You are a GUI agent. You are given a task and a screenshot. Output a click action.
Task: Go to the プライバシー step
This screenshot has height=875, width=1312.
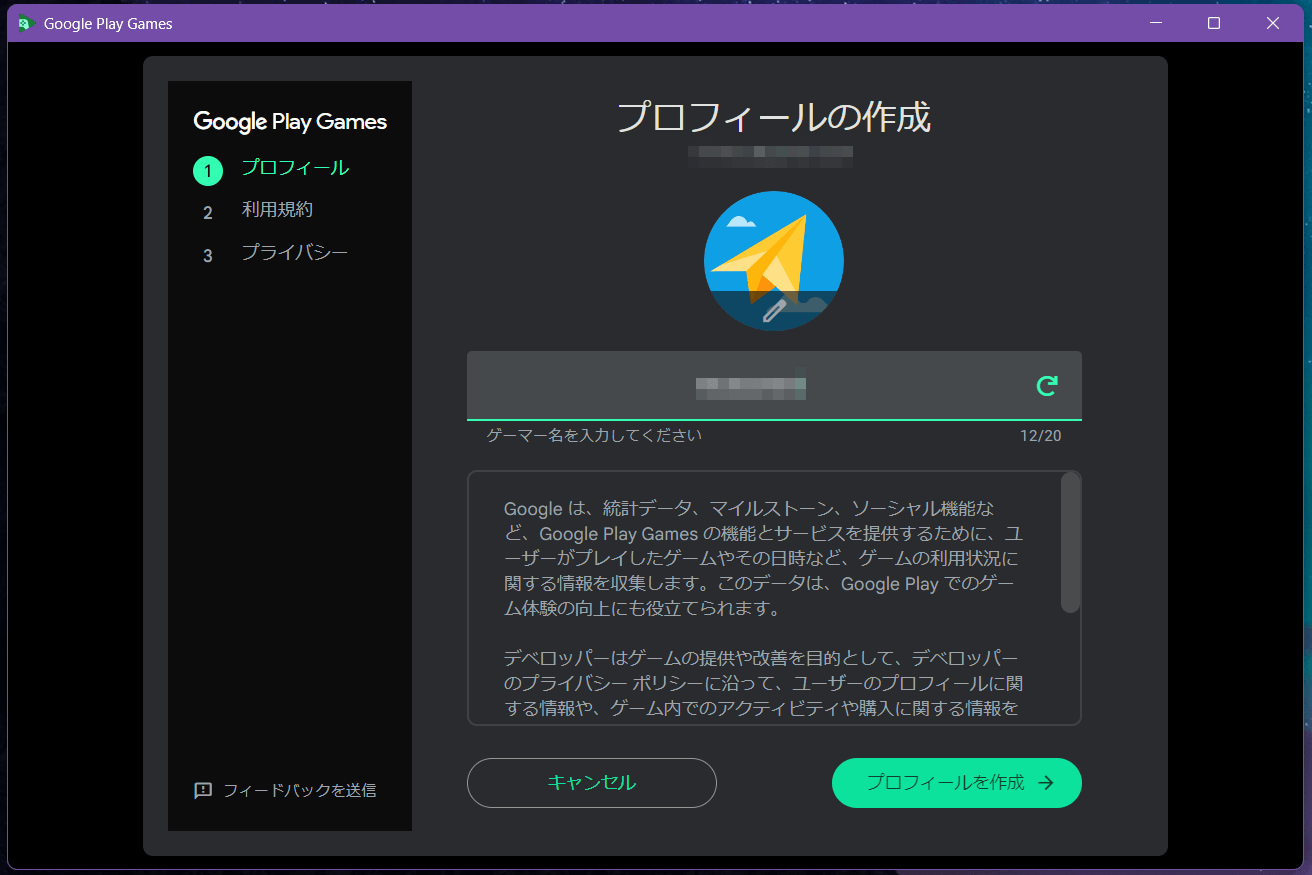click(x=295, y=253)
